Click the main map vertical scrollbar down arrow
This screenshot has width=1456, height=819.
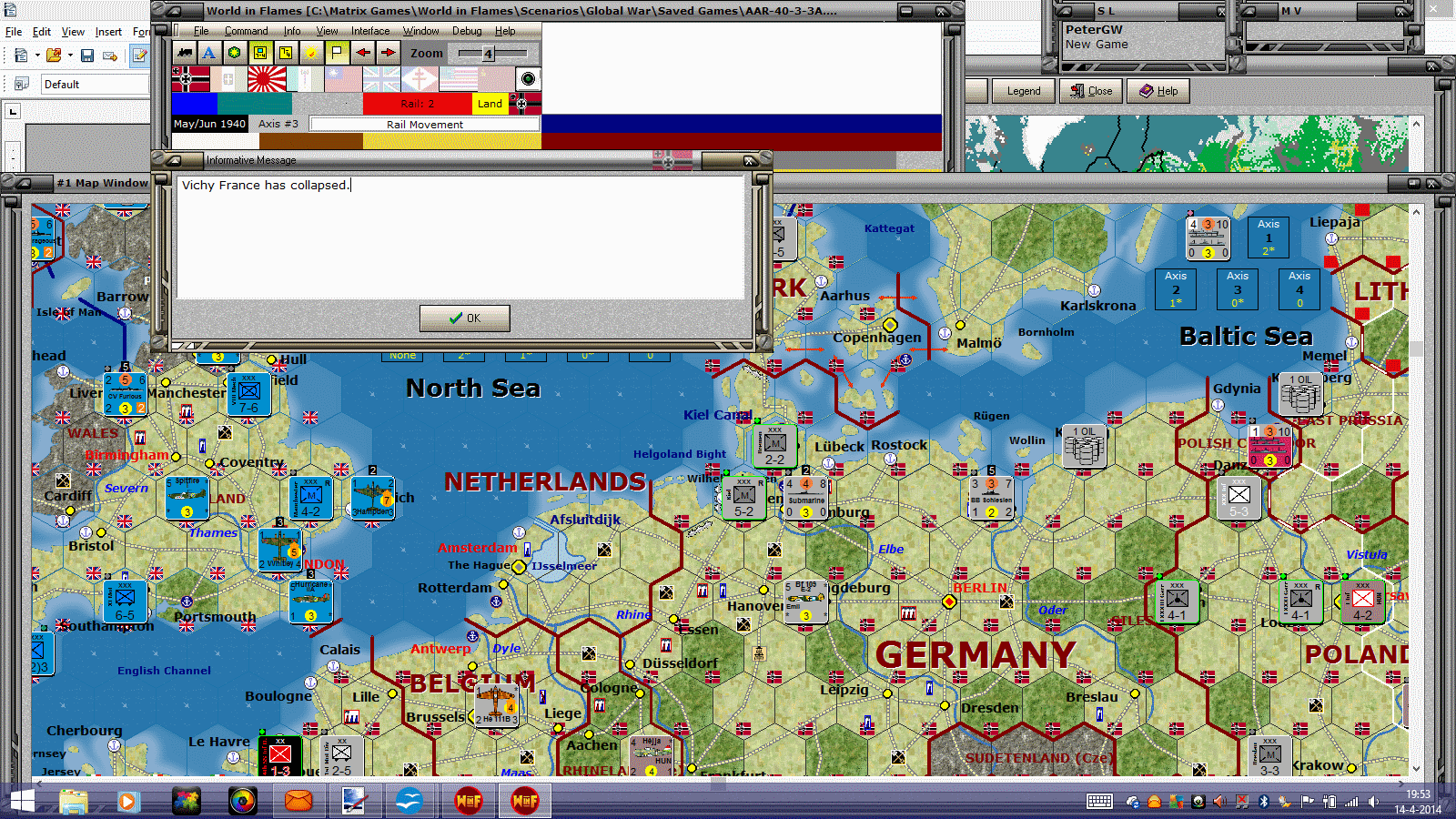tap(1416, 769)
